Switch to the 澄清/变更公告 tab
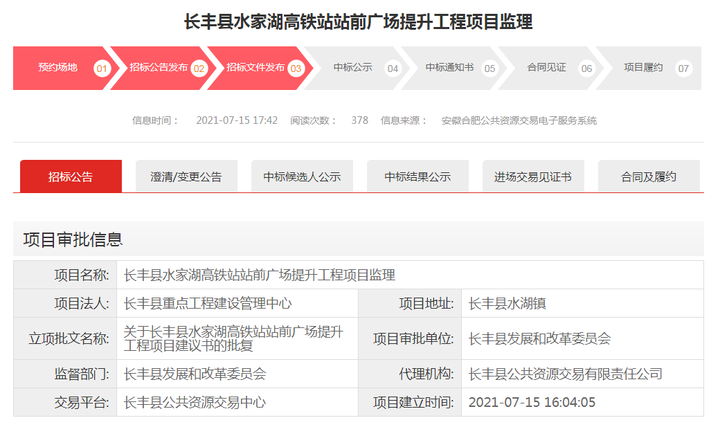This screenshot has height=427, width=720. (x=186, y=176)
